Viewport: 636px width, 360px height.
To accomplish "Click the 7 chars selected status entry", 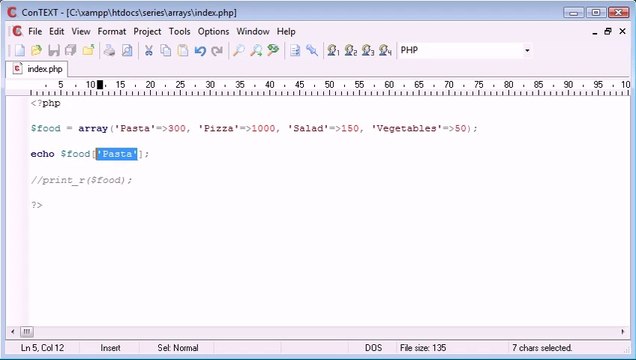I will 542,348.
